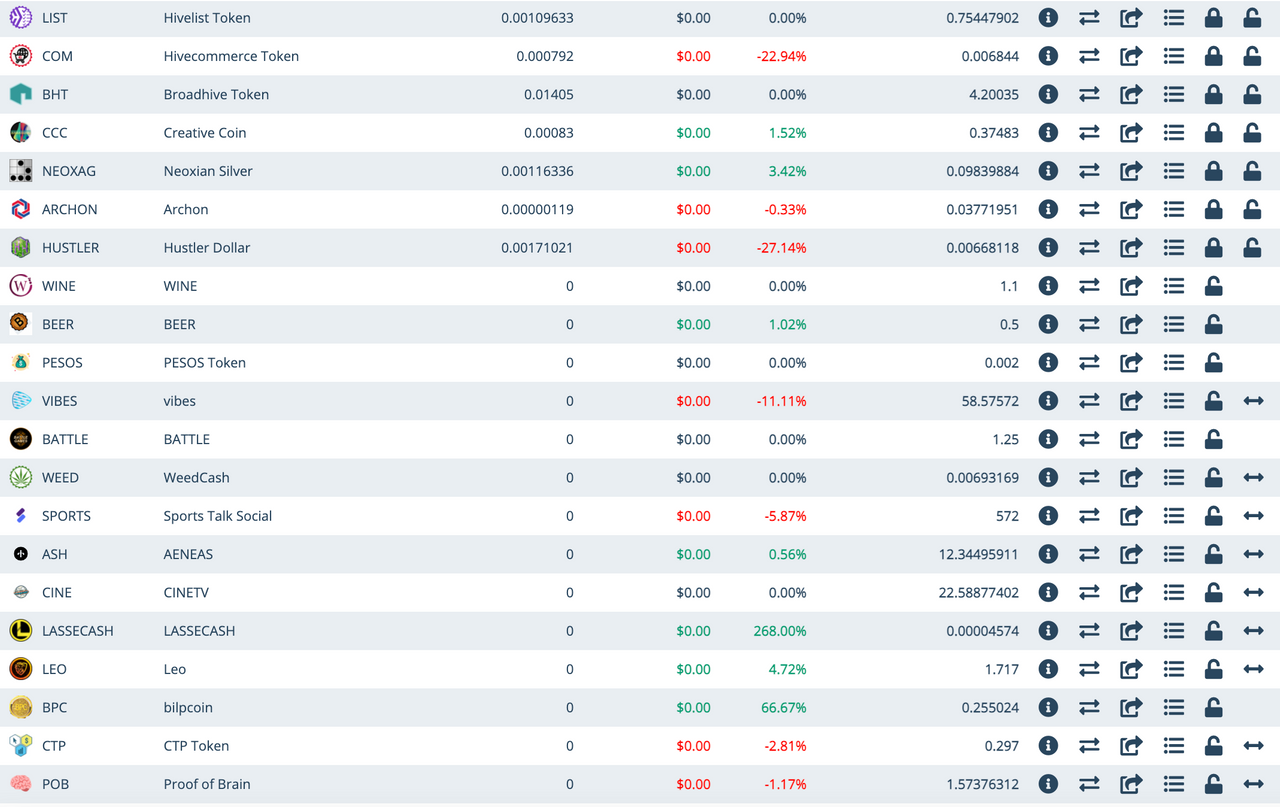Screen dimensions: 1280x807
Task: Select the 'Hivecommerce Token' name
Action: (231, 56)
